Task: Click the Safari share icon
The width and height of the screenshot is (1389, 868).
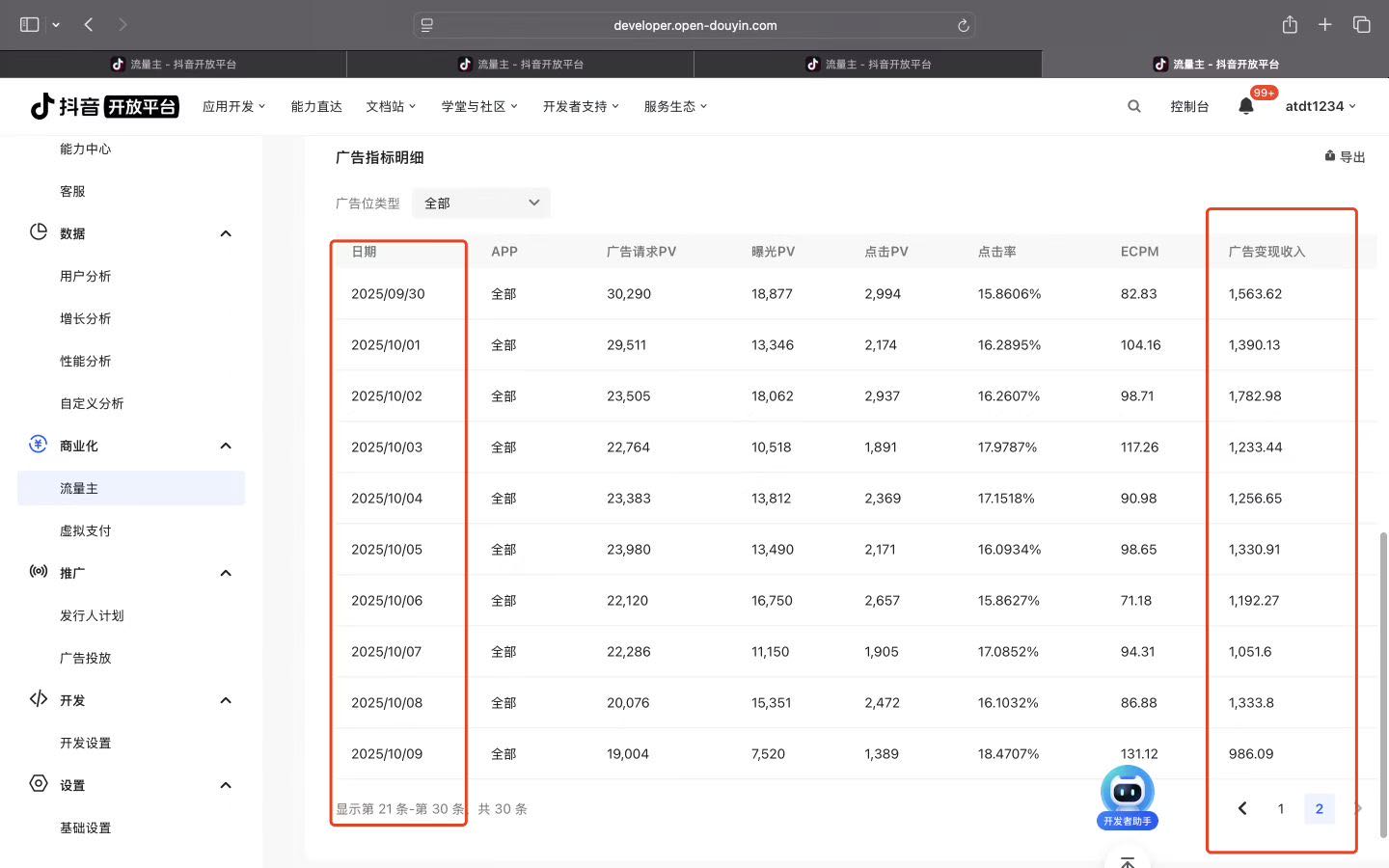Action: click(x=1290, y=25)
